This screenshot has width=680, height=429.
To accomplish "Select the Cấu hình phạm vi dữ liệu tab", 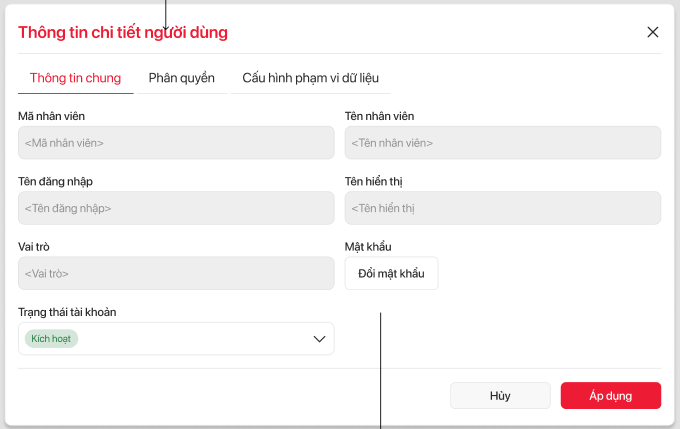I will point(310,78).
